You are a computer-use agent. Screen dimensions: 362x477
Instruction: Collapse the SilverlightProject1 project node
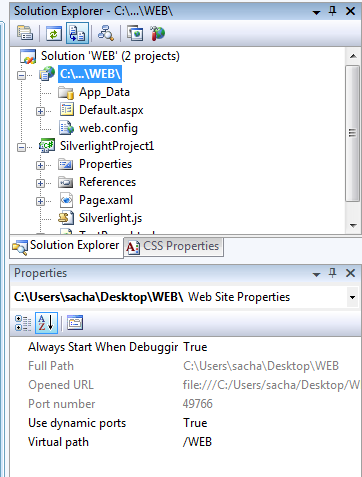pos(21,147)
